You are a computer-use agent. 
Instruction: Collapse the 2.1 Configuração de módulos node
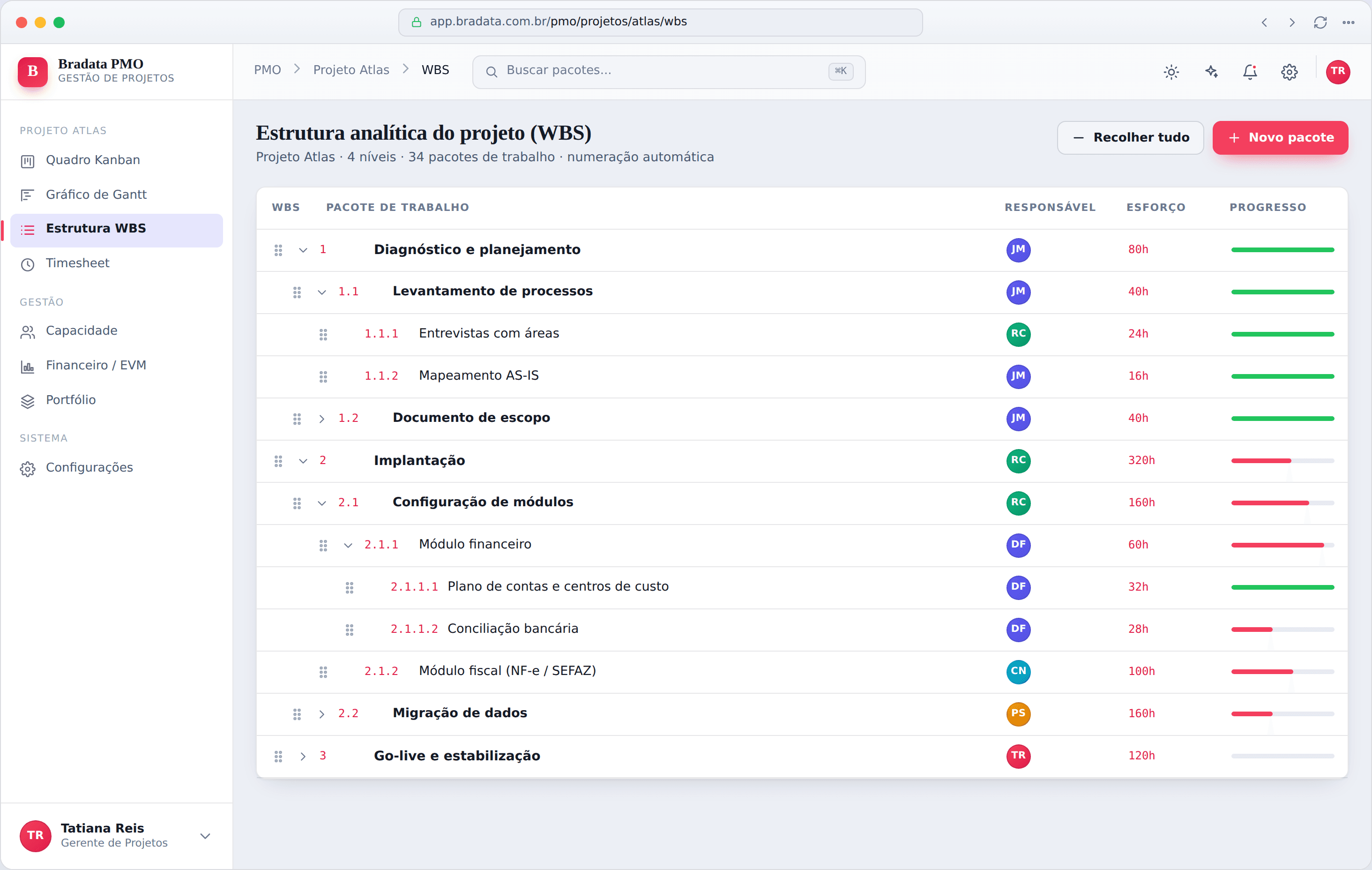coord(322,503)
